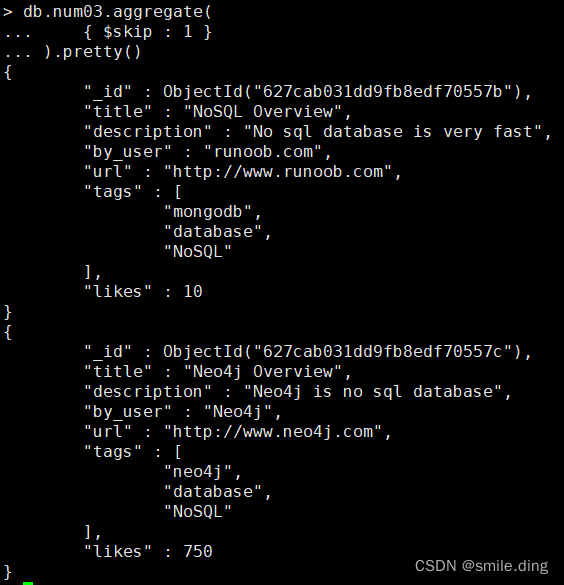Viewport: 564px width, 585px height.
Task: Click the "NoSQL Overview" title value
Action: click(263, 112)
